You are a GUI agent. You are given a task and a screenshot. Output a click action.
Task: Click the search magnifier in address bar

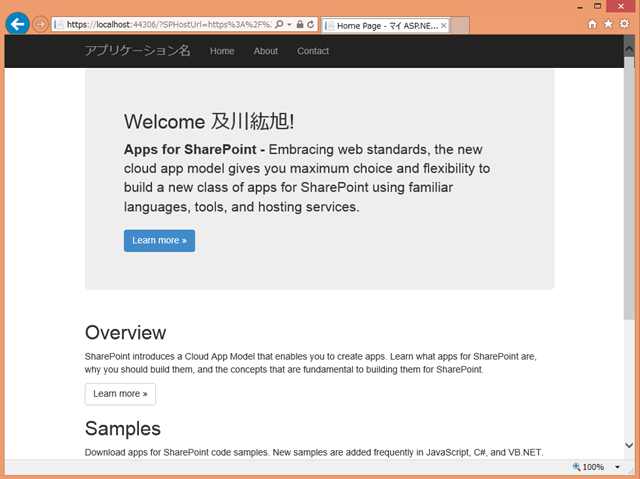pos(277,24)
